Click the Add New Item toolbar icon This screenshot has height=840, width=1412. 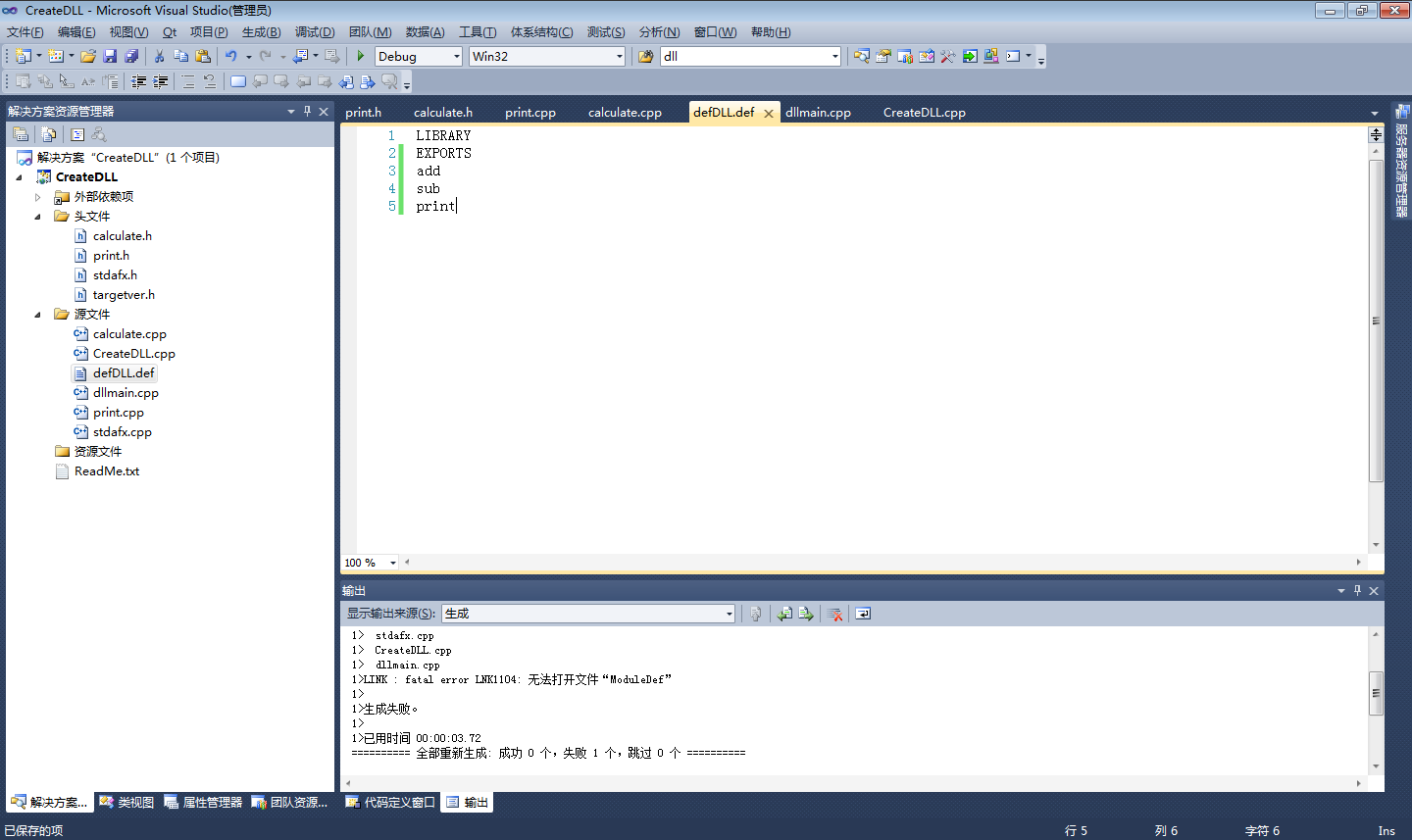(56, 56)
